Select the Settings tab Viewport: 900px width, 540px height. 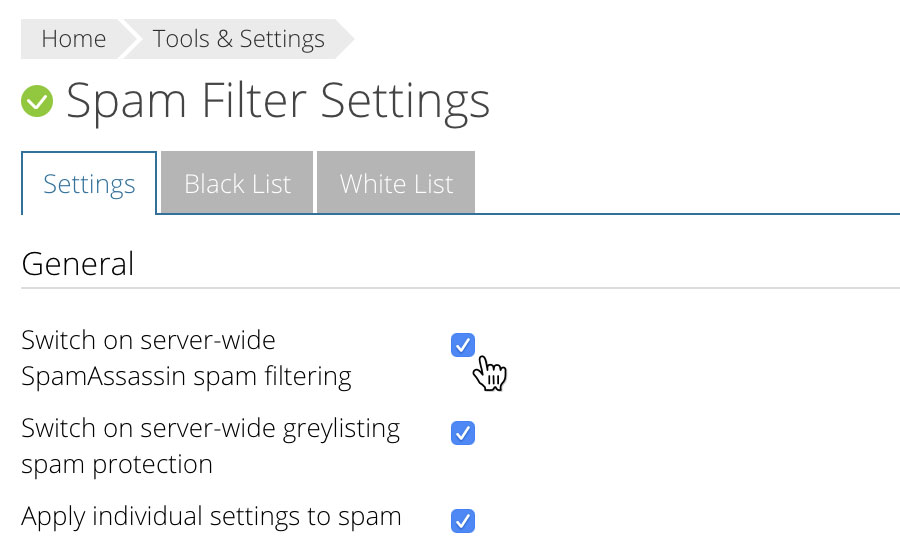click(x=89, y=184)
